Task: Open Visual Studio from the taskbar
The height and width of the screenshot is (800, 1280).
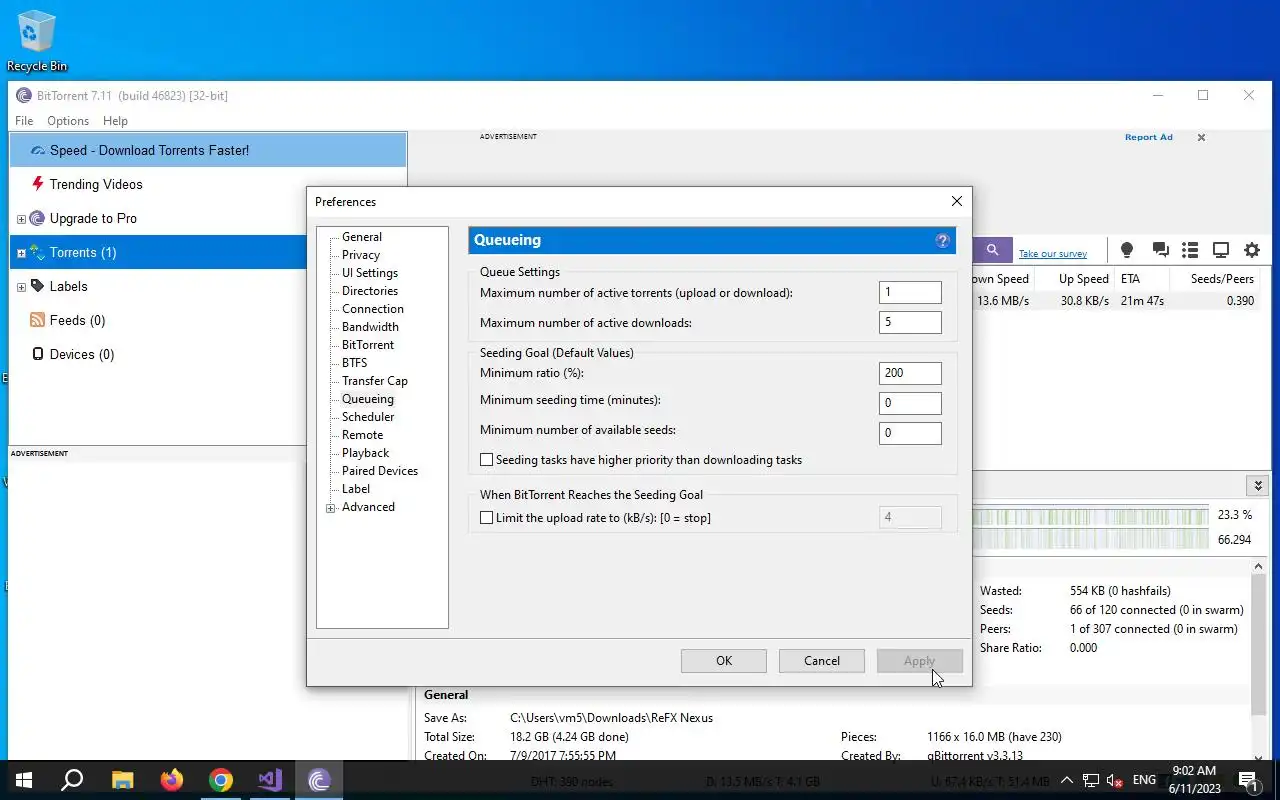Action: point(270,780)
